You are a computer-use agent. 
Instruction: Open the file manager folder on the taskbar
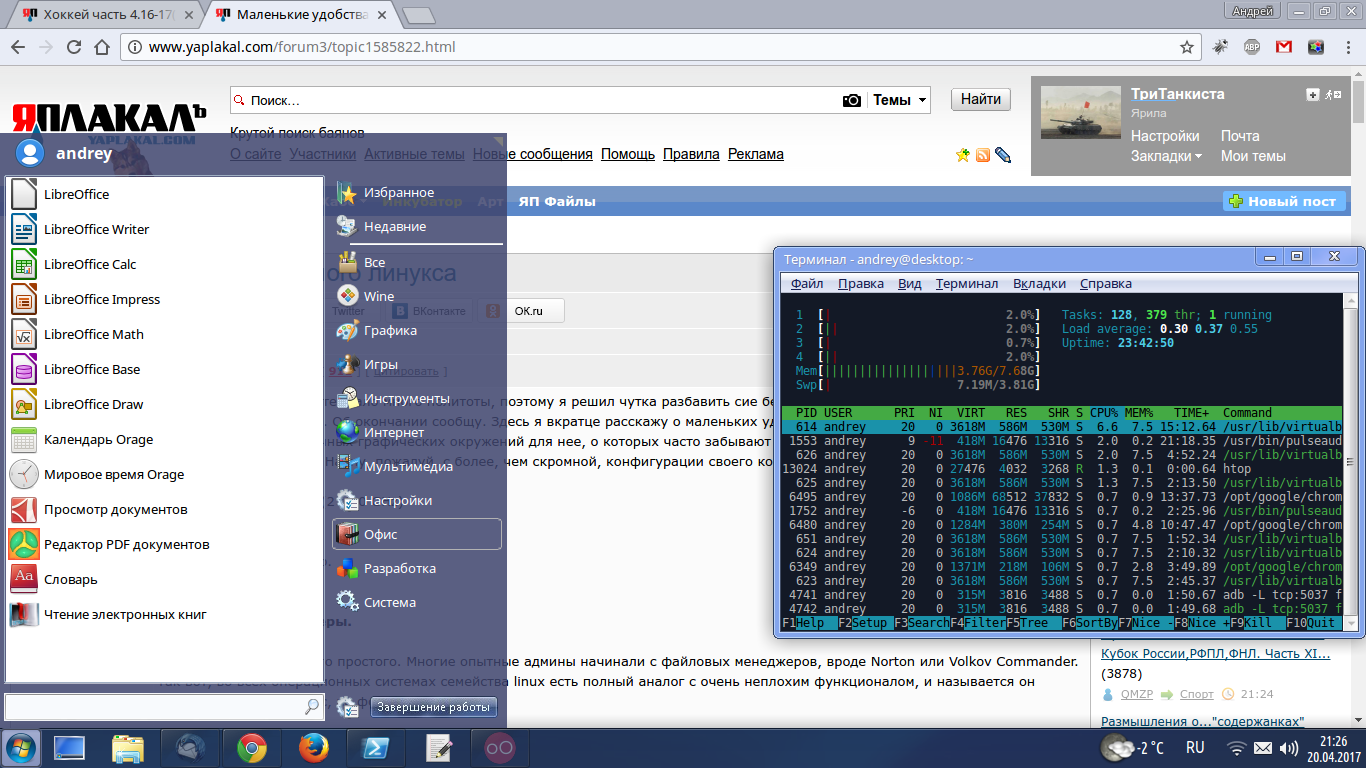click(x=128, y=748)
